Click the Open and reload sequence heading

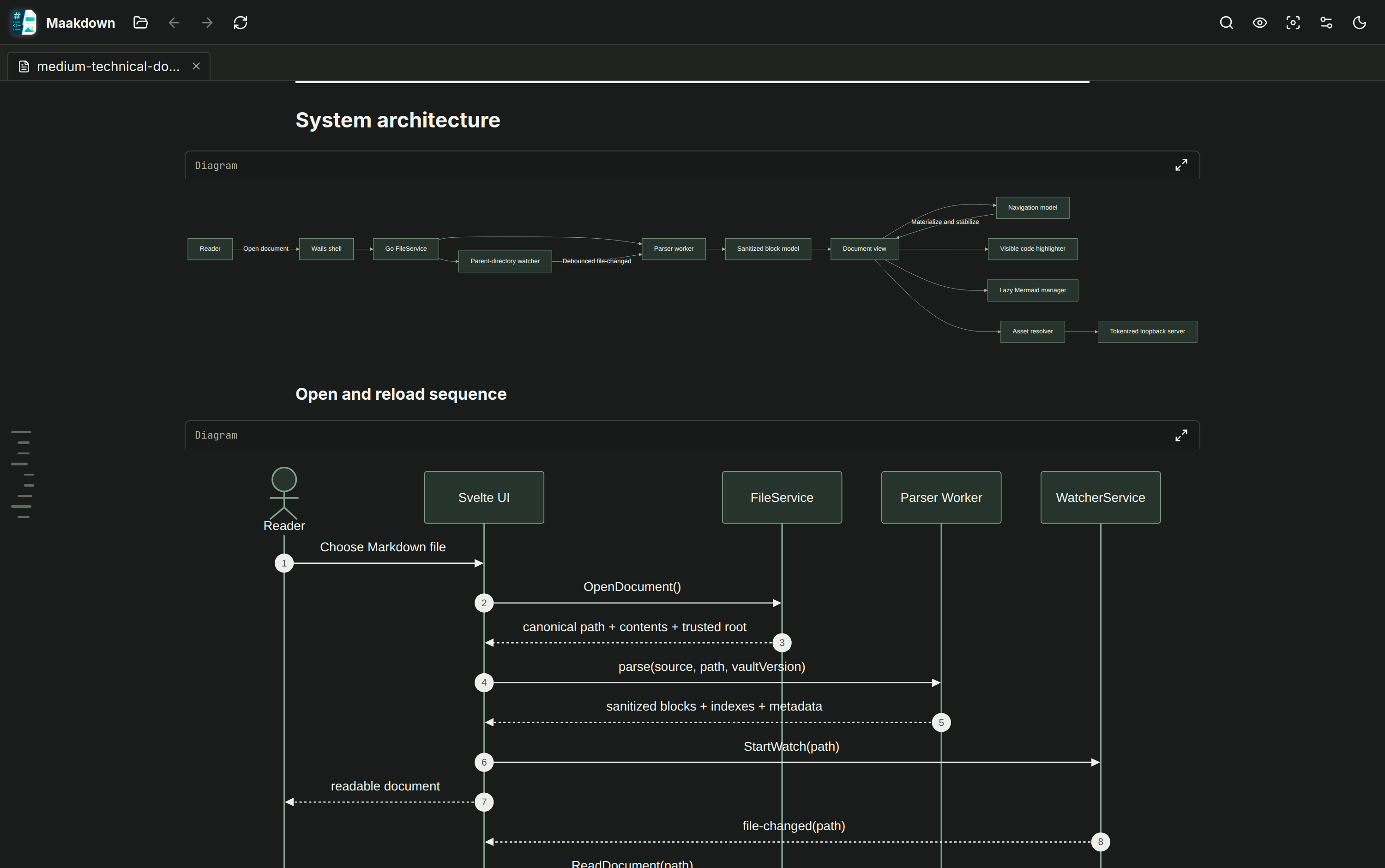coord(401,394)
